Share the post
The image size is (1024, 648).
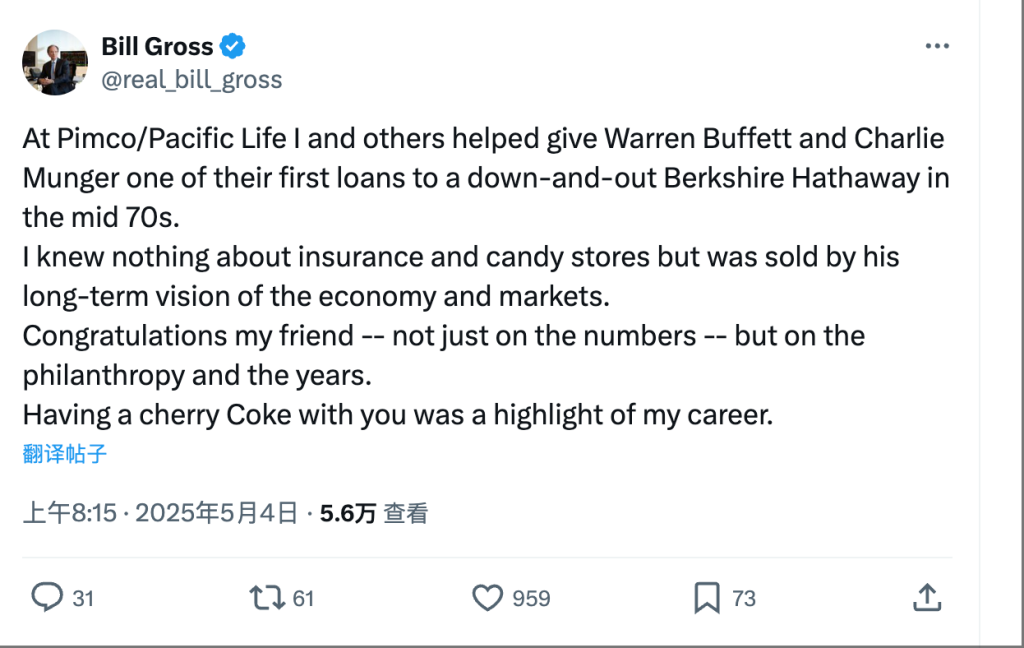(x=927, y=597)
